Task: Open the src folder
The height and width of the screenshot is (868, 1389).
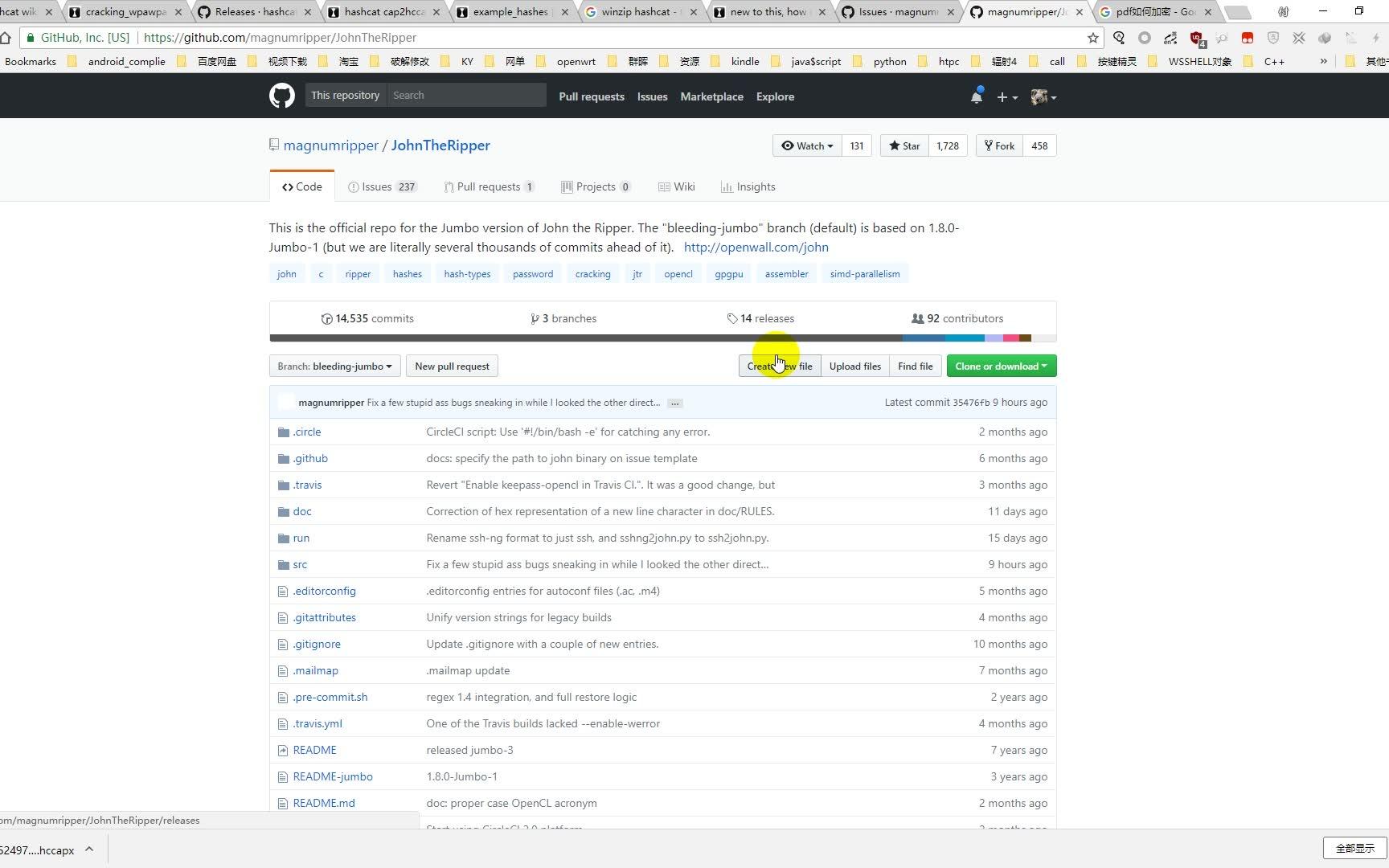Action: click(x=300, y=564)
